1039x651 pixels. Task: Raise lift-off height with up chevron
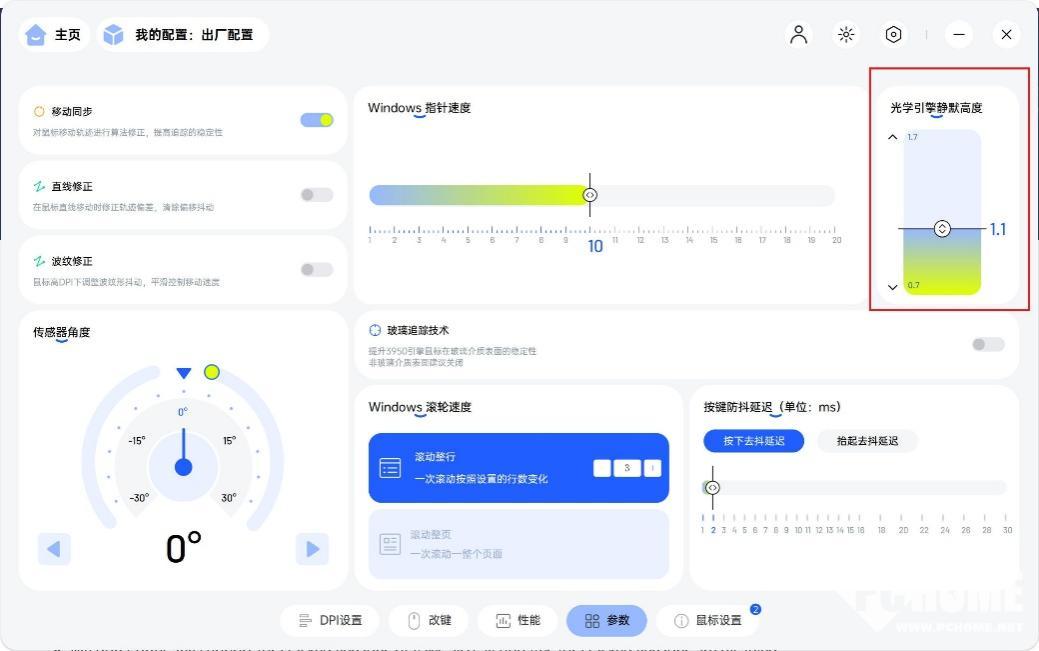pos(893,137)
